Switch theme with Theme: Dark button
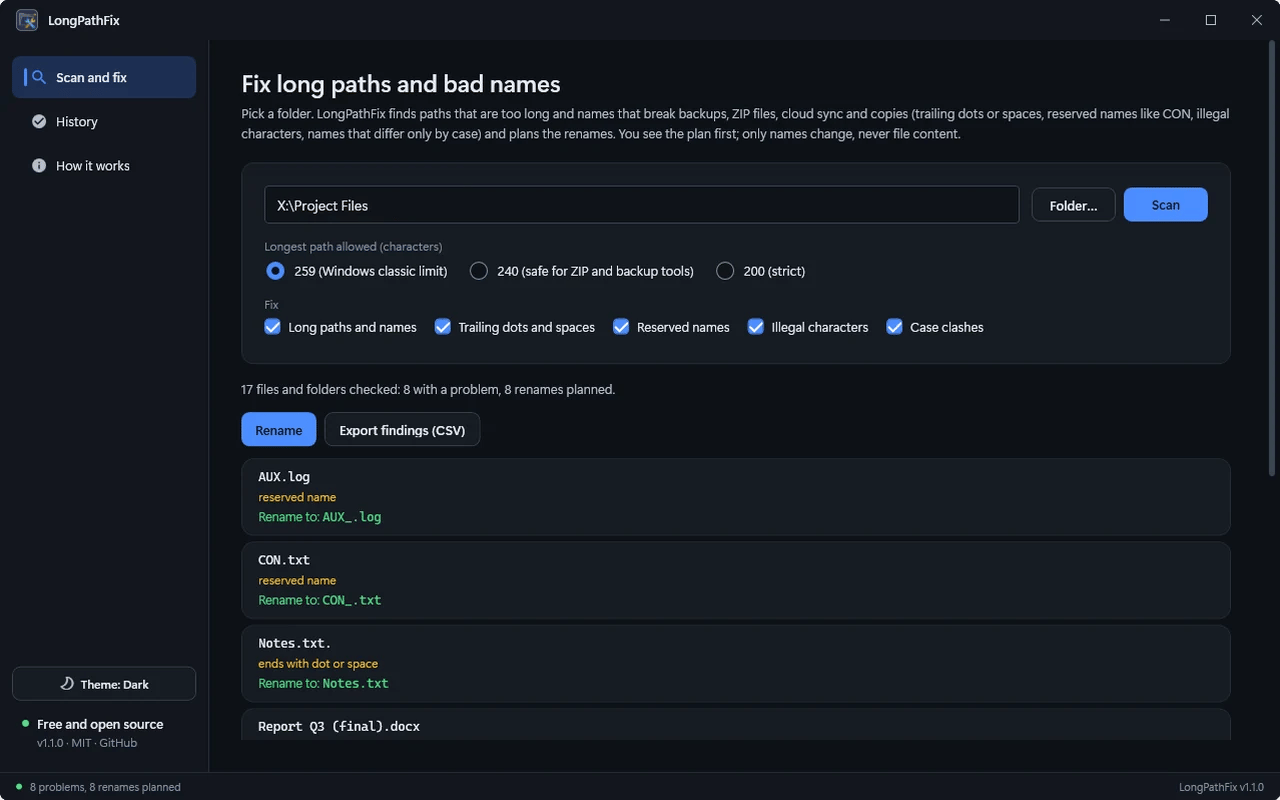Viewport: 1280px width, 800px height. [104, 684]
